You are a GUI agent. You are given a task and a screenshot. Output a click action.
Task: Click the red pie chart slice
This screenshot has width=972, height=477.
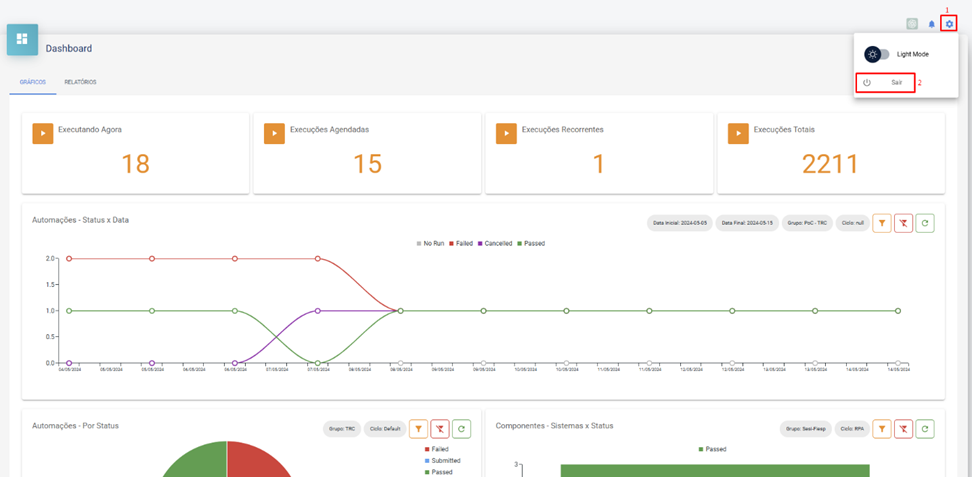(x=254, y=462)
